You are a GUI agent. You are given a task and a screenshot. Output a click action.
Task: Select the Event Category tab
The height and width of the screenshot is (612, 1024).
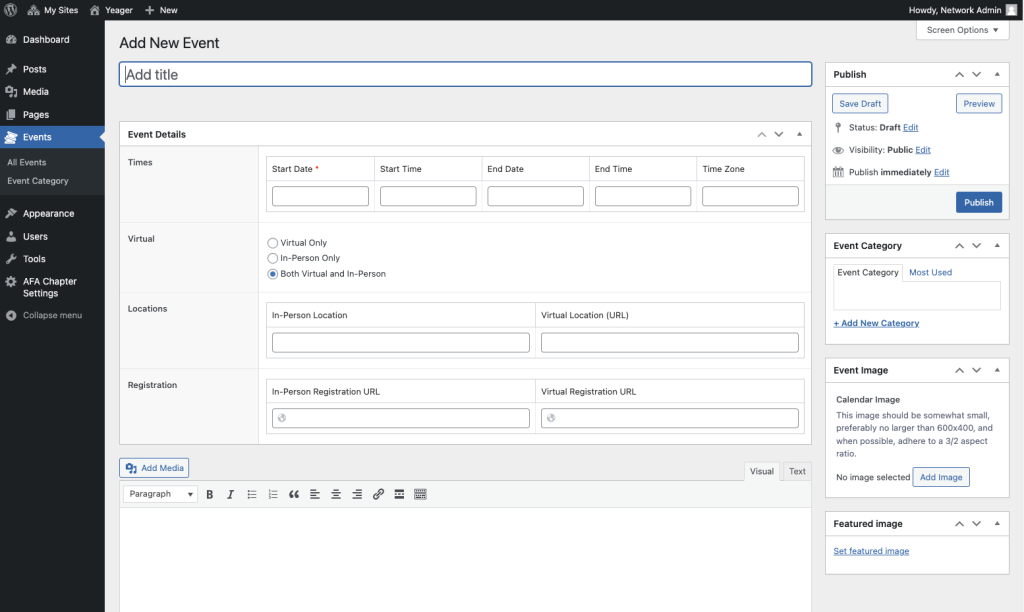[868, 272]
